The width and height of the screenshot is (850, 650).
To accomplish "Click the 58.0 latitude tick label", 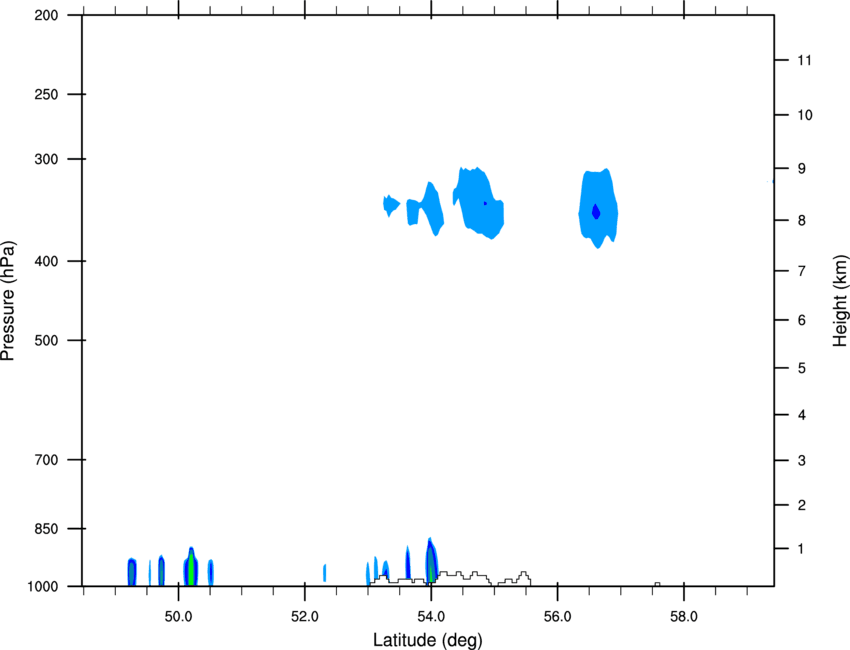I will [x=684, y=617].
